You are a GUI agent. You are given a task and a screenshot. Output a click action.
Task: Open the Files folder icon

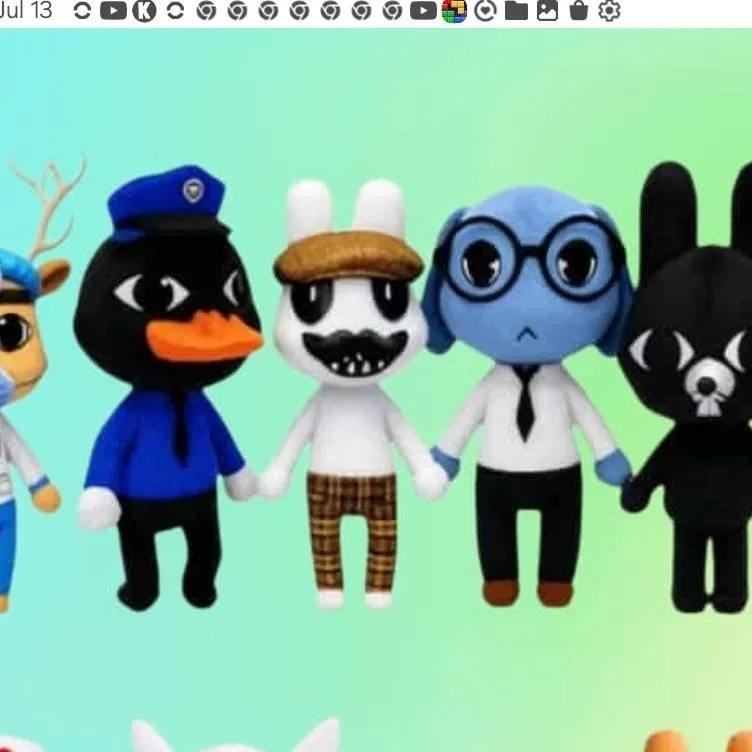pyautogui.click(x=517, y=11)
